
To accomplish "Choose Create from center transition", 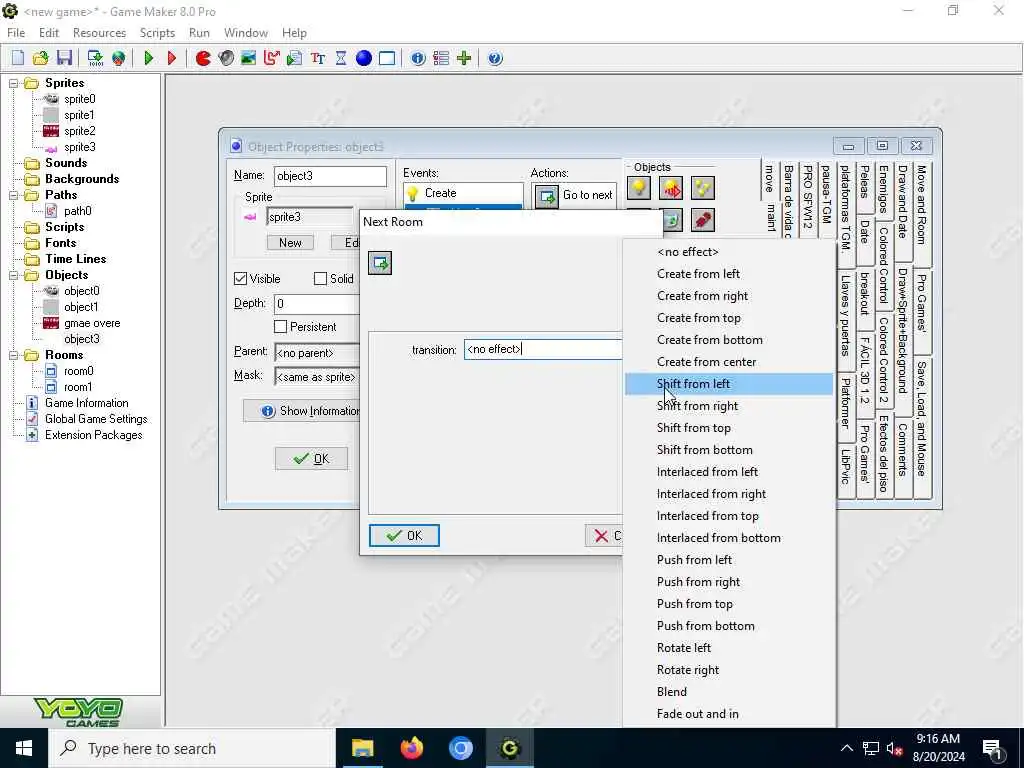I will pyautogui.click(x=729, y=362).
